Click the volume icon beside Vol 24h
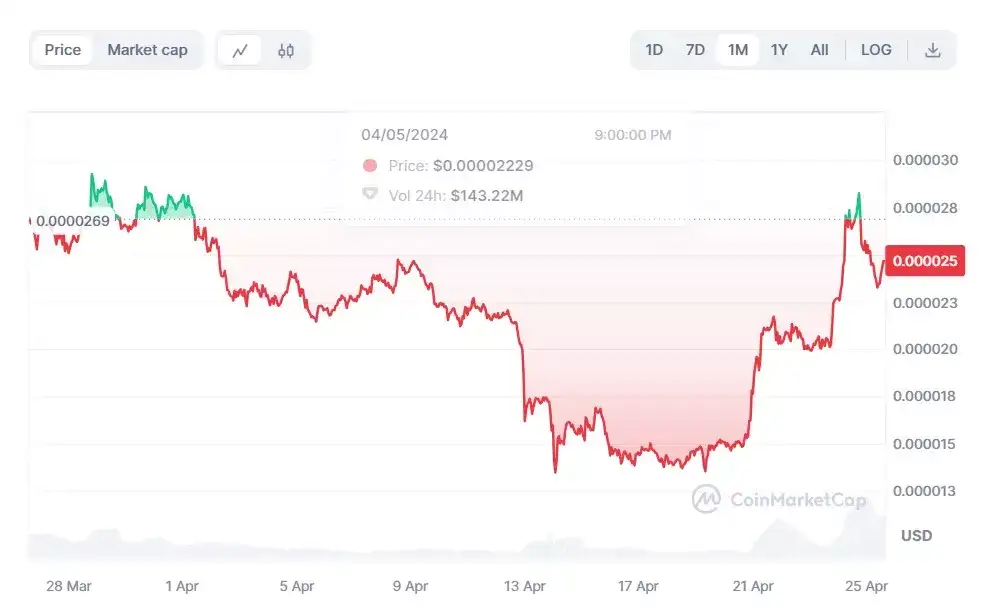Screen dimensions: 984x616 (370, 194)
